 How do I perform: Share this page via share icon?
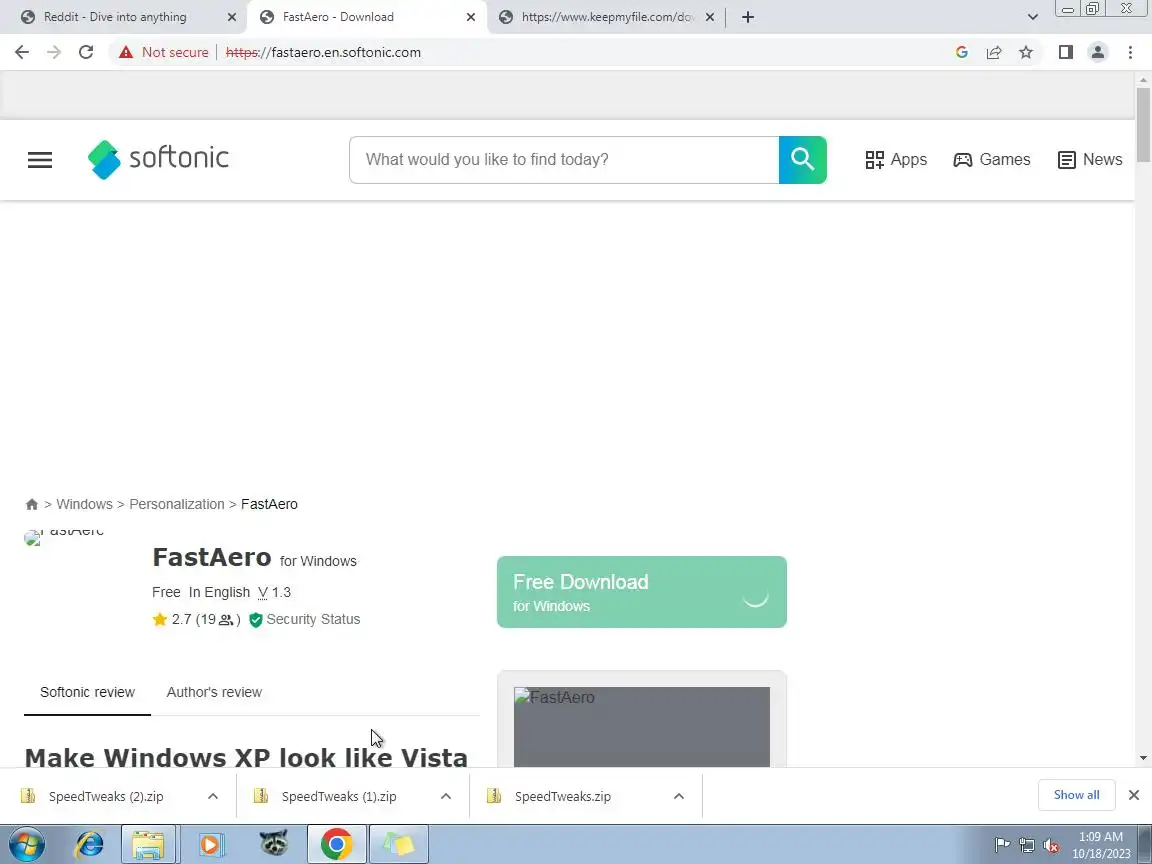993,52
